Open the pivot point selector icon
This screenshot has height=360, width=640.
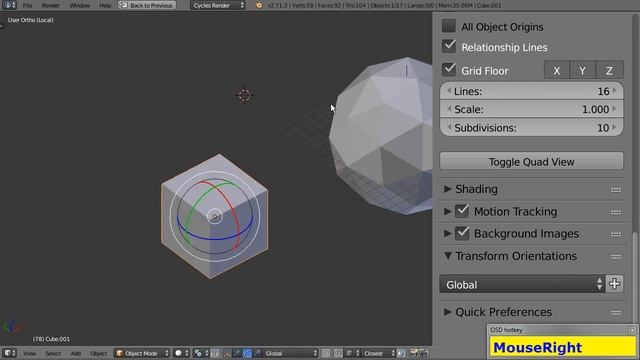tap(201, 353)
